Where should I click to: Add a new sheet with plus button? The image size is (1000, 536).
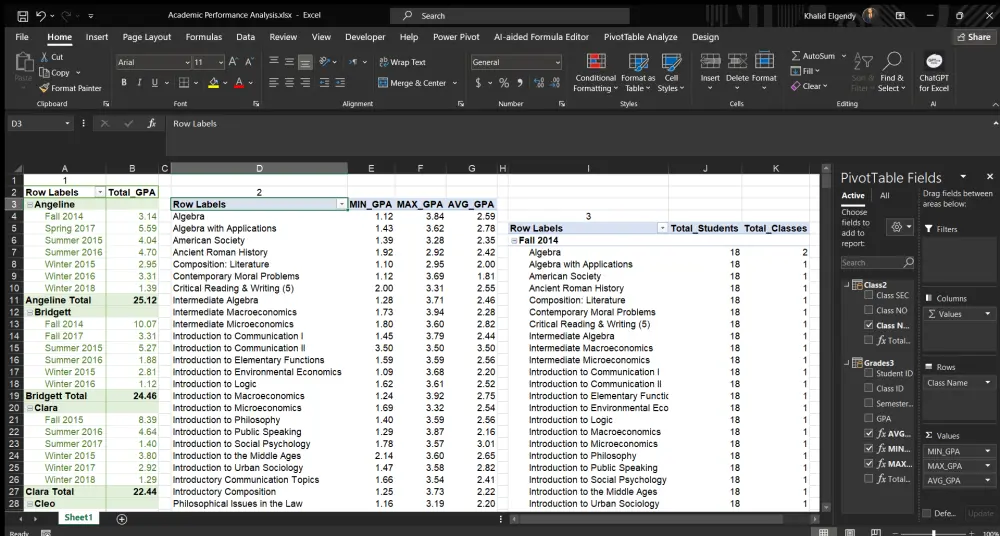click(x=121, y=519)
